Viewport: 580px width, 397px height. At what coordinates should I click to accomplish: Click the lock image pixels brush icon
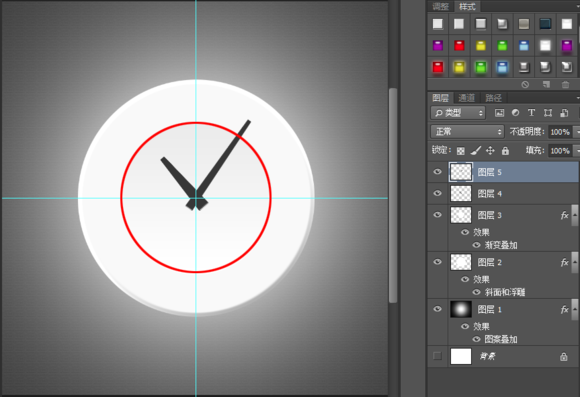[x=476, y=150]
